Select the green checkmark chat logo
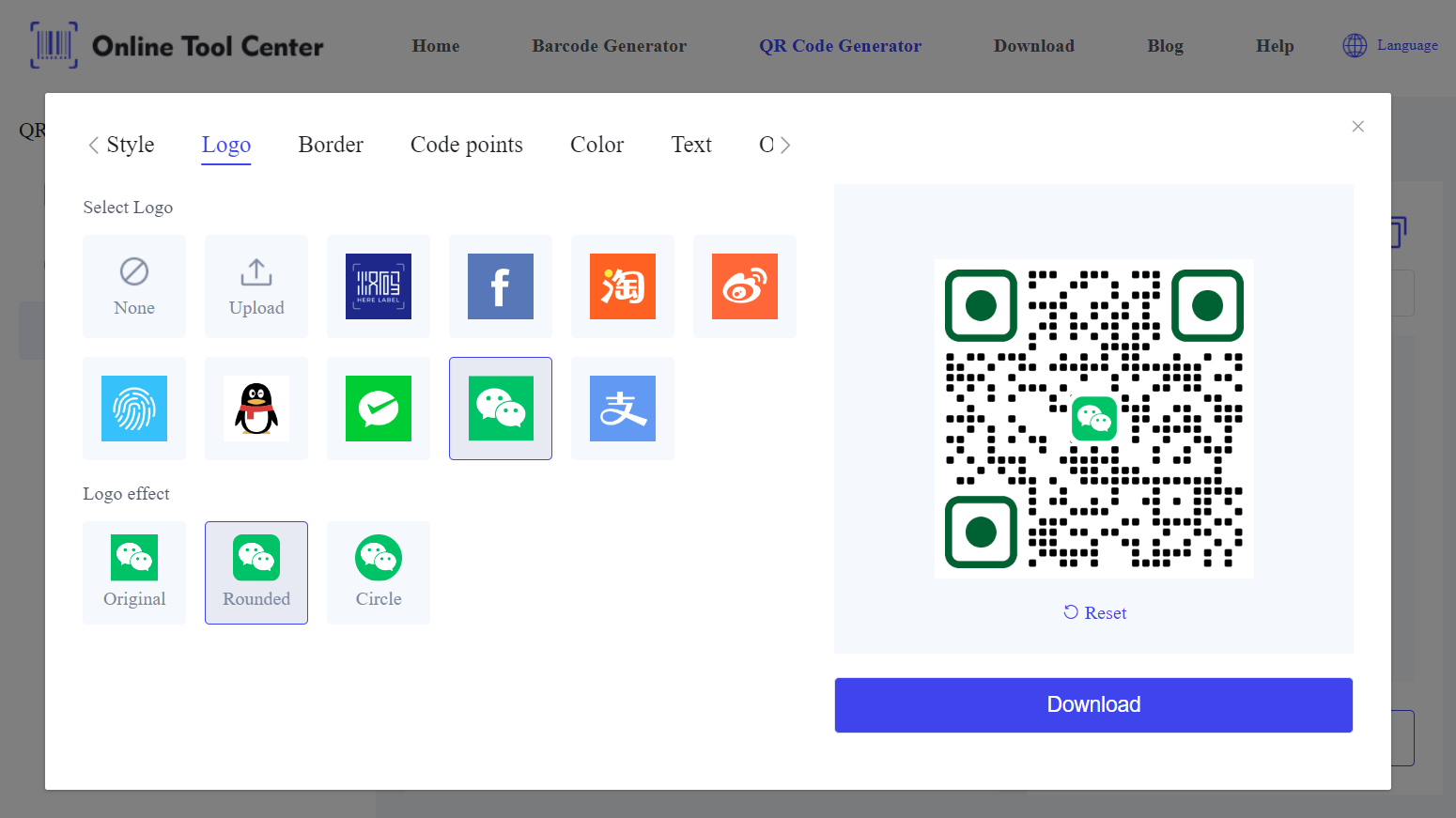 tap(379, 409)
